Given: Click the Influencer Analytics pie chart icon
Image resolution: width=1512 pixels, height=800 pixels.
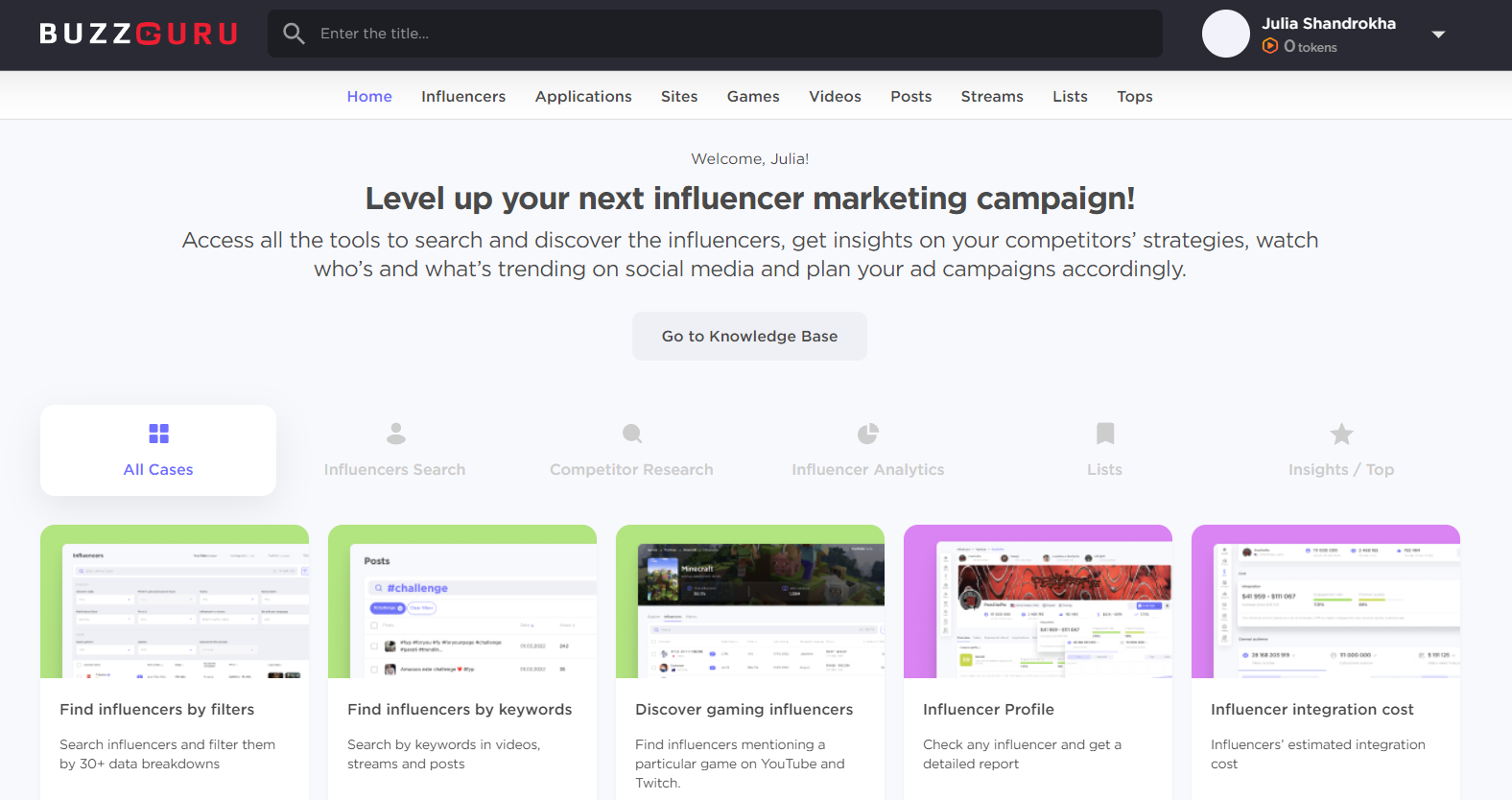Looking at the screenshot, I should point(868,434).
